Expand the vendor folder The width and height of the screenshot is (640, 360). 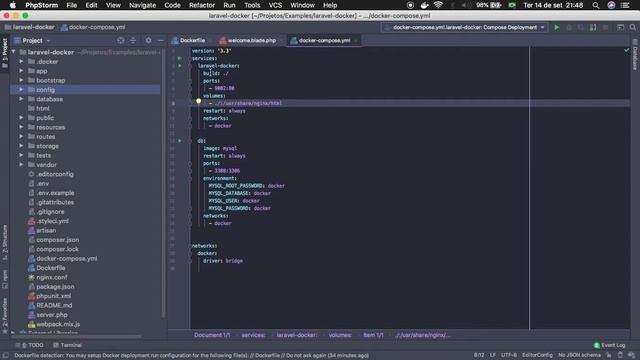tap(21, 164)
